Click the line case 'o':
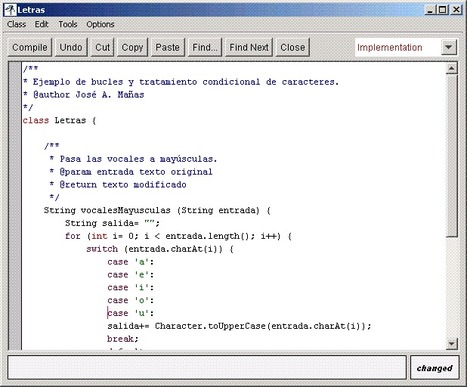 point(131,300)
